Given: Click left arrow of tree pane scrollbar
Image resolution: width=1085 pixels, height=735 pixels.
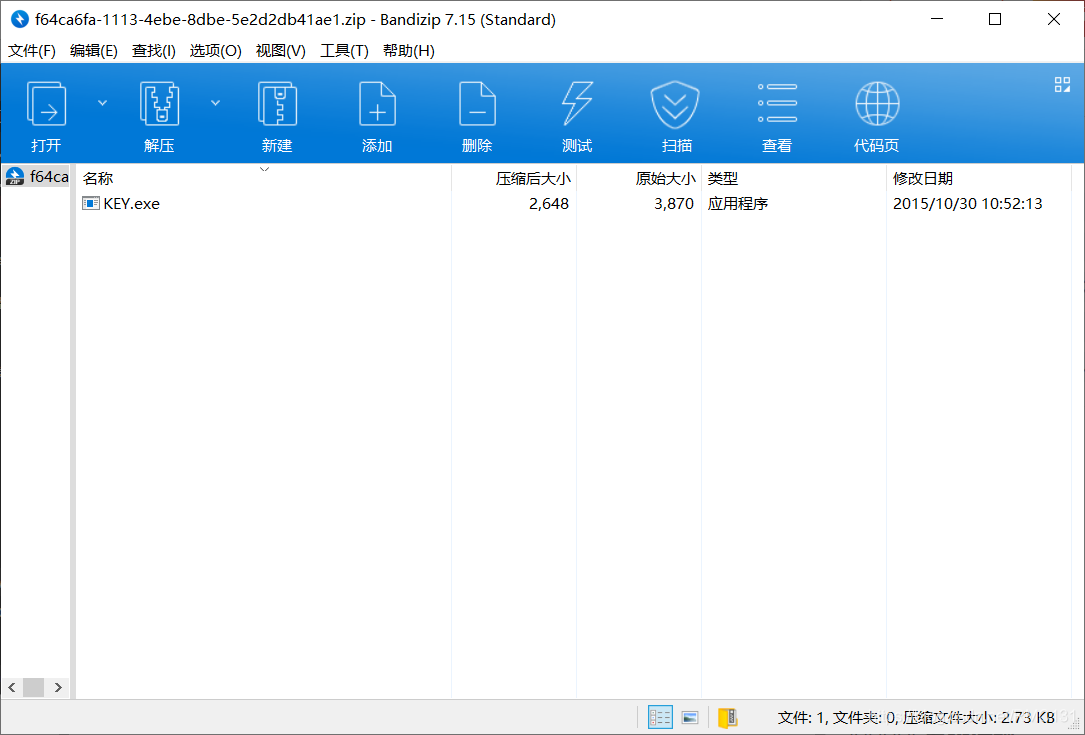Looking at the screenshot, I should 12,687.
